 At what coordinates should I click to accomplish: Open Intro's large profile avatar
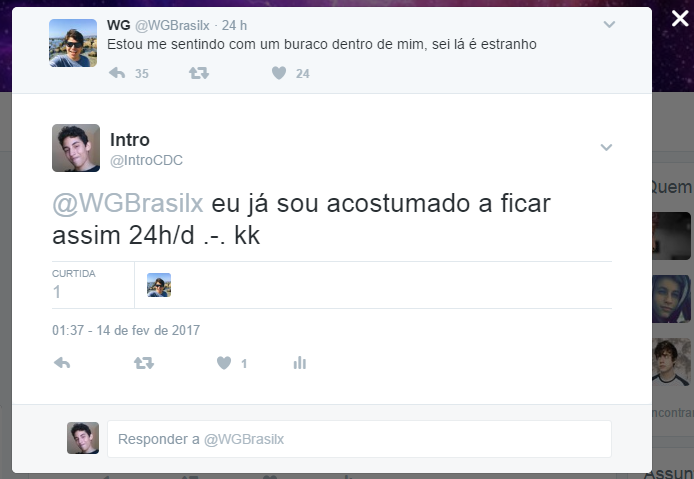(x=76, y=148)
